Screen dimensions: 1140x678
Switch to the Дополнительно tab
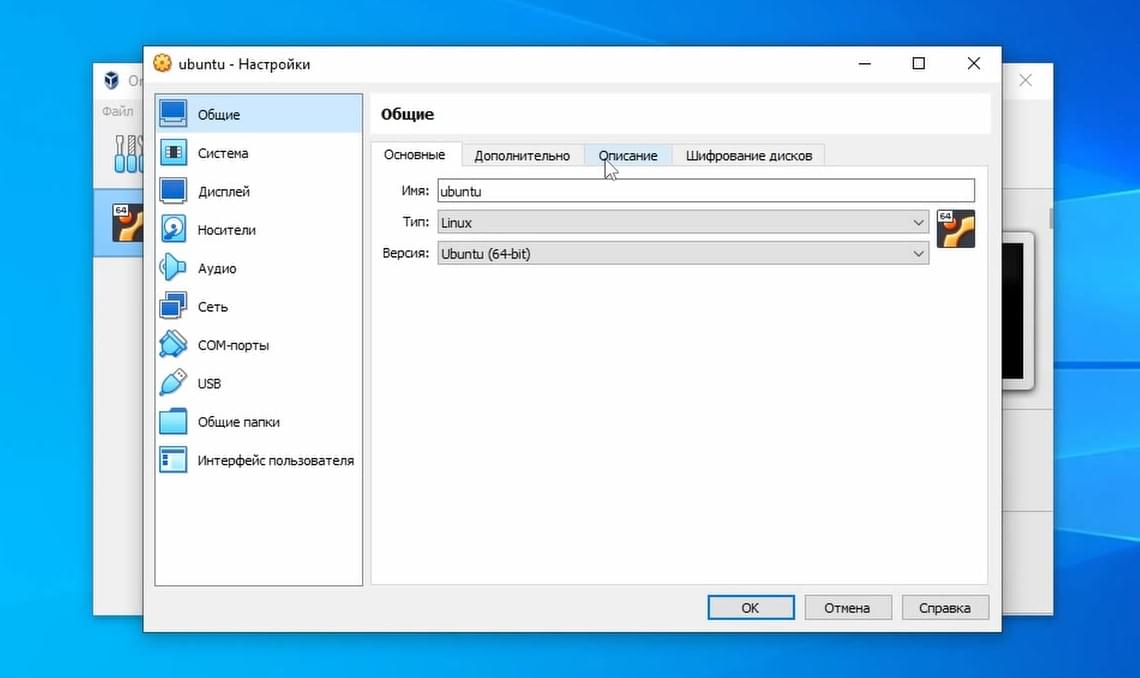pos(522,156)
